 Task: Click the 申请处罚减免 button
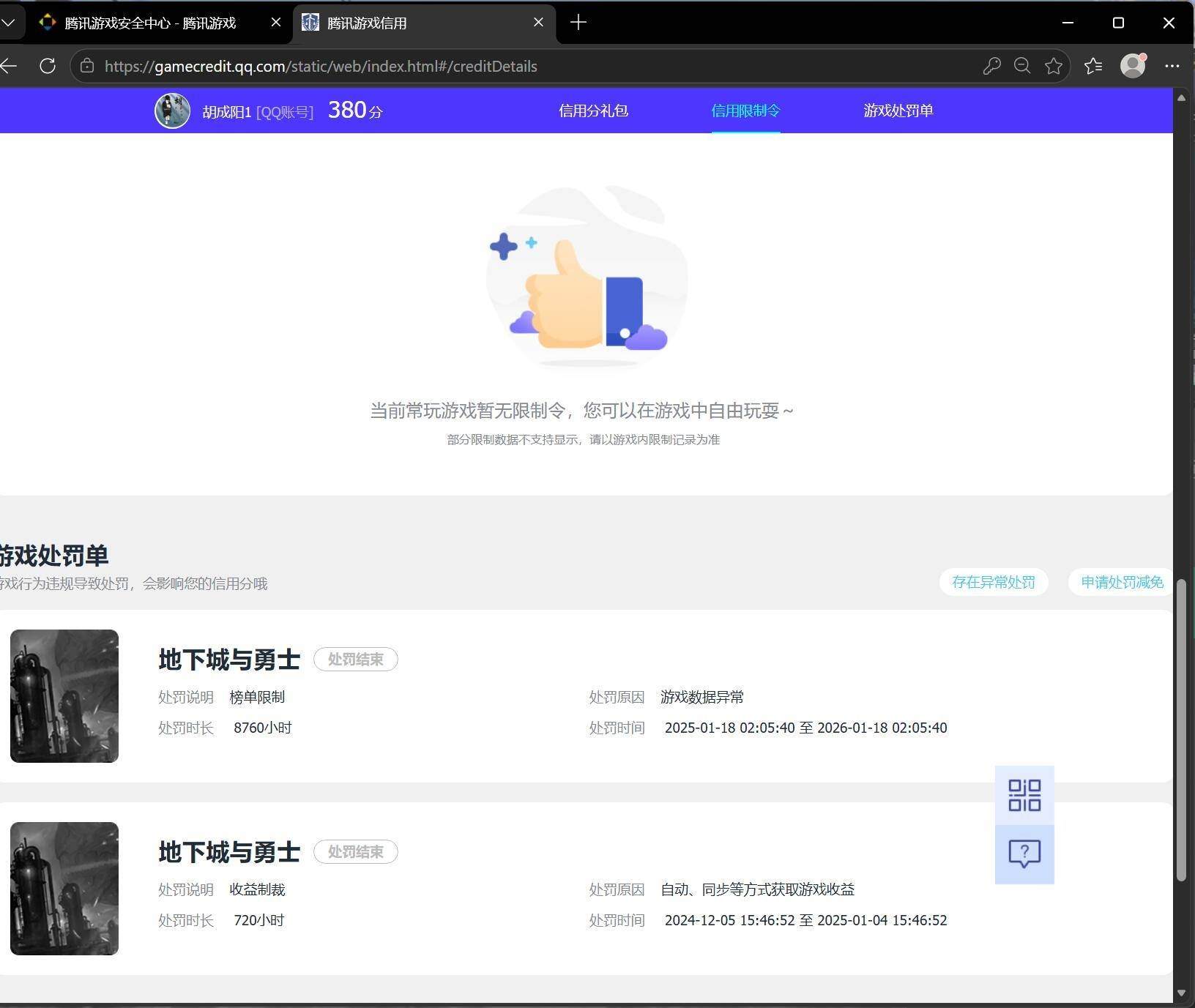1121,582
